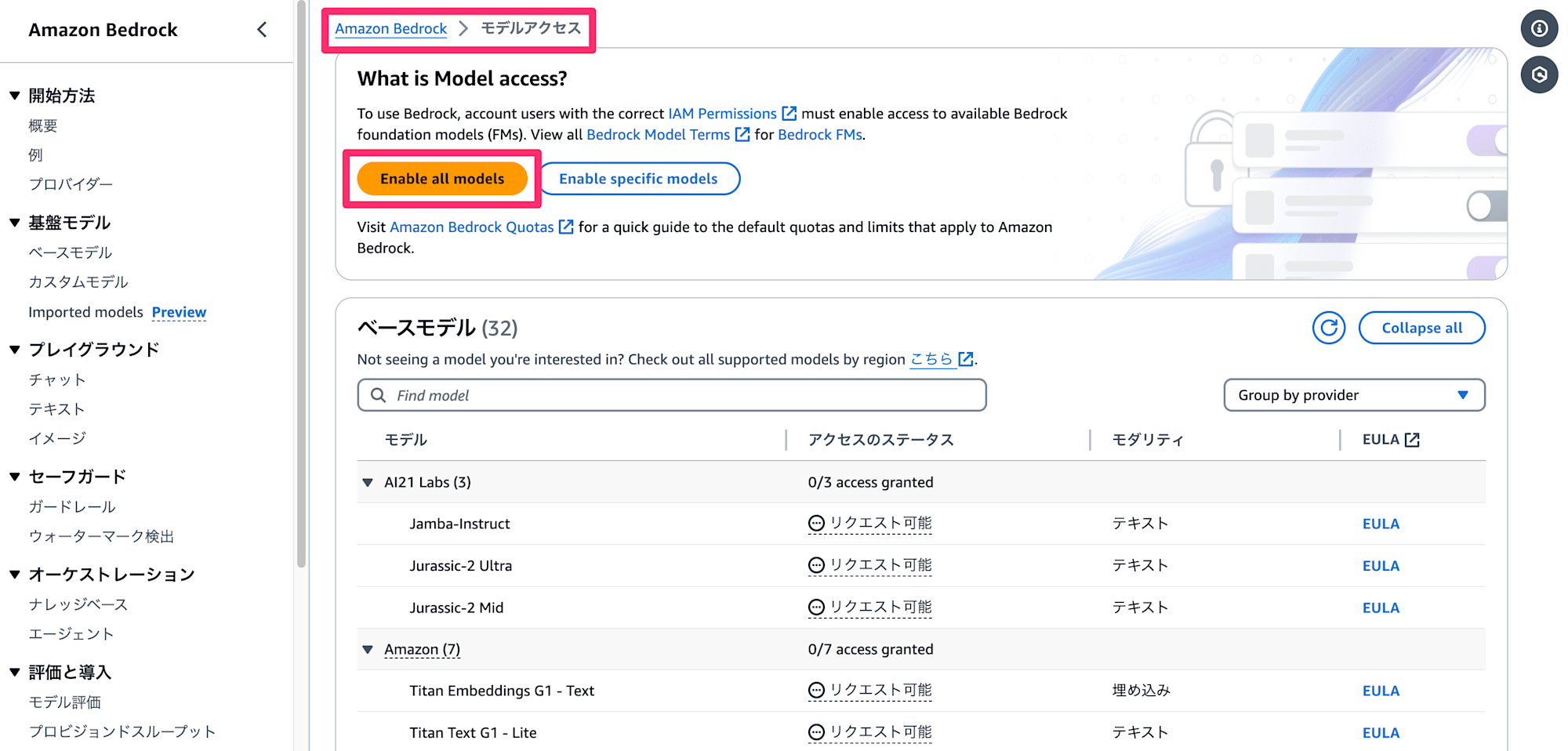Click status icon for Titan Text G1 - Lite
The height and width of the screenshot is (751, 1568).
(x=816, y=732)
